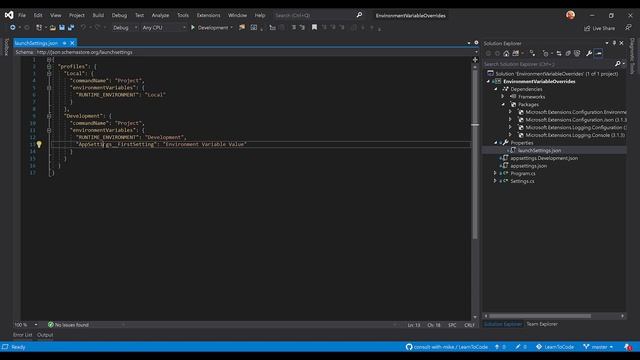640x360 pixels.
Task: Collapse the profiles block on line 2
Action: click(x=49, y=66)
